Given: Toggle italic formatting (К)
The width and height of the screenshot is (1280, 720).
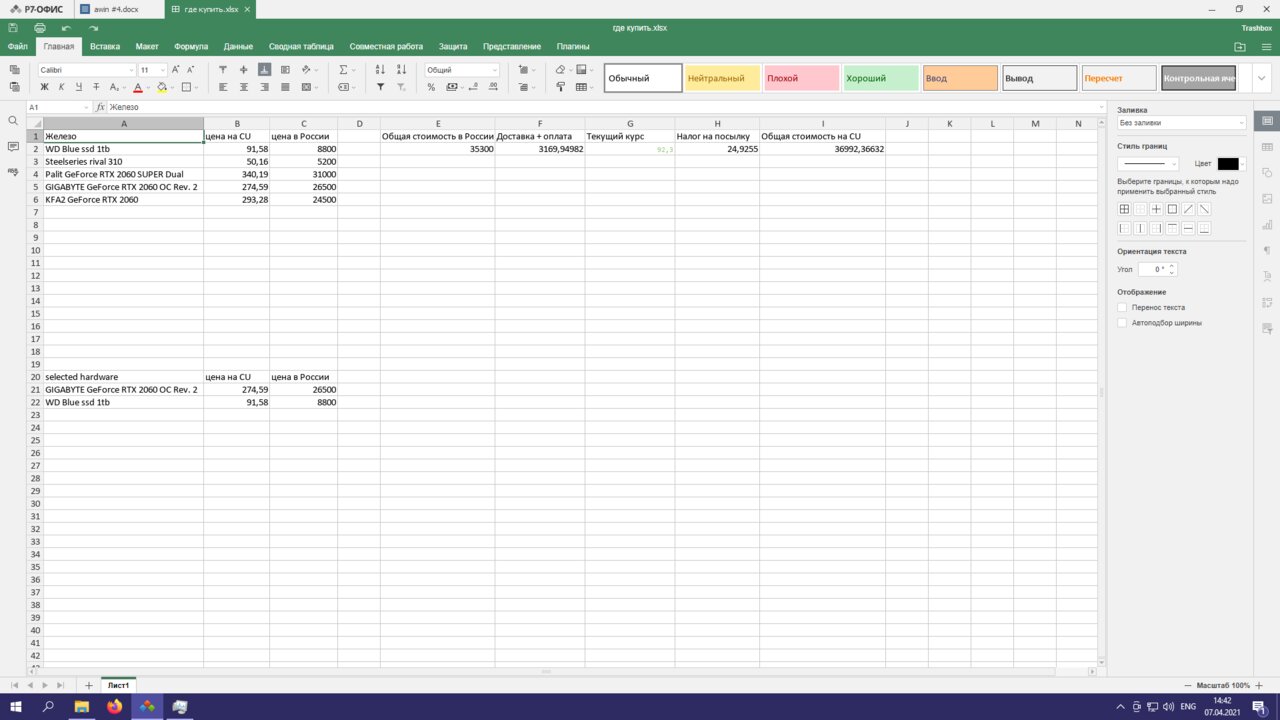Looking at the screenshot, I should (x=61, y=87).
